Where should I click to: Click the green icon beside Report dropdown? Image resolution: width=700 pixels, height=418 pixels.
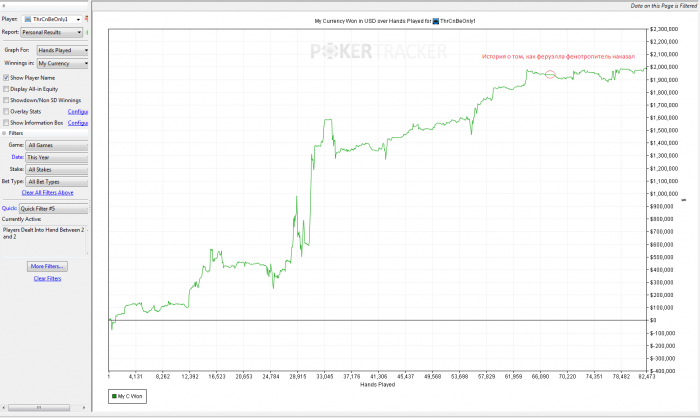tap(87, 32)
